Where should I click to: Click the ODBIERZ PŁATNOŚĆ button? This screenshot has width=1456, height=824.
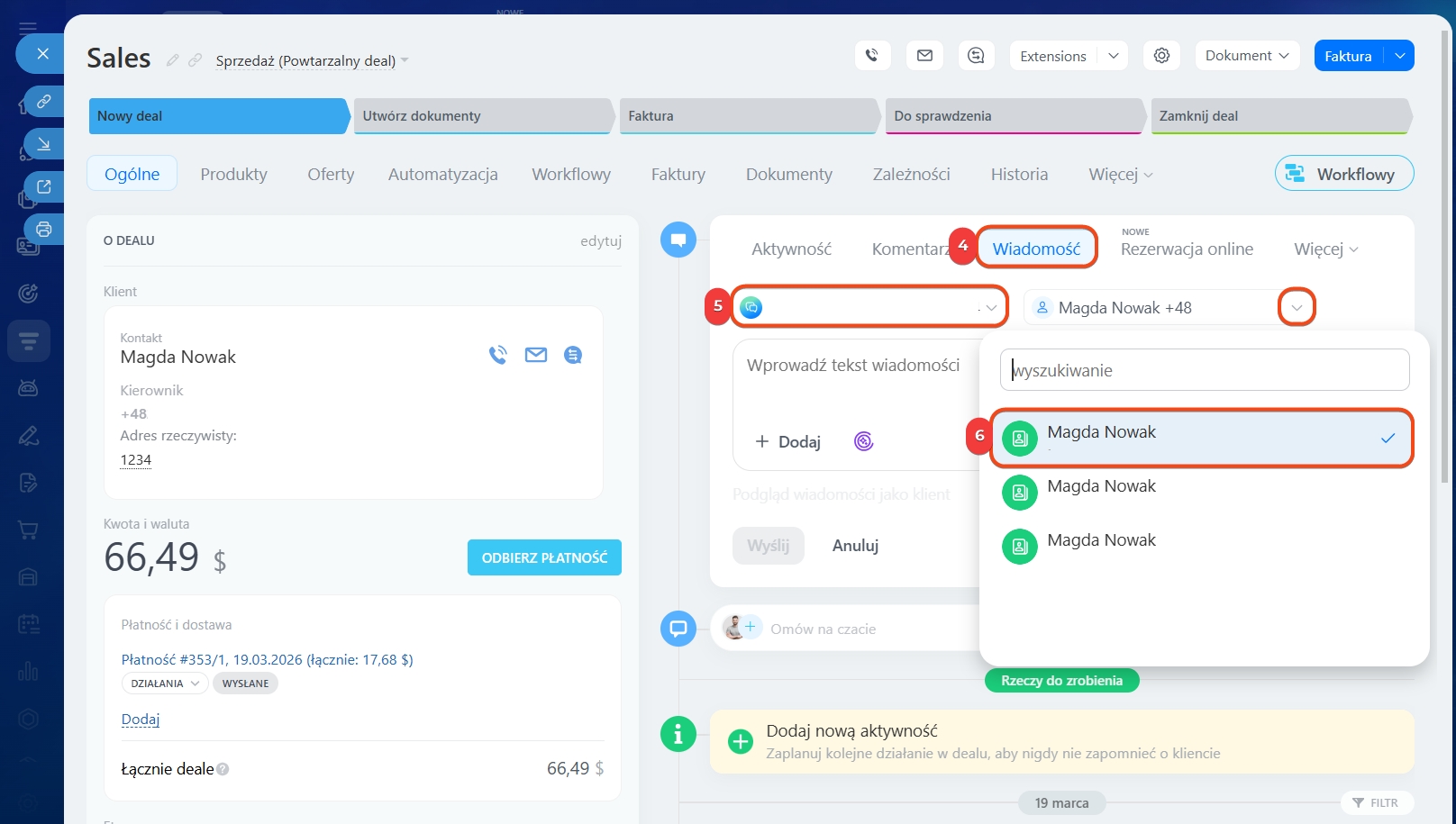click(544, 558)
